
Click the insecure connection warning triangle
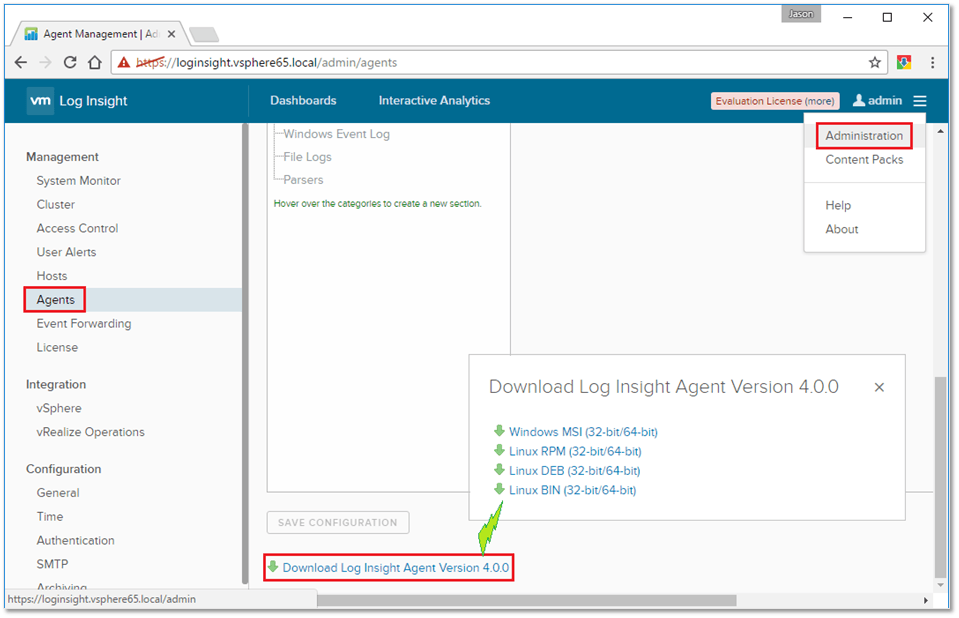point(124,62)
